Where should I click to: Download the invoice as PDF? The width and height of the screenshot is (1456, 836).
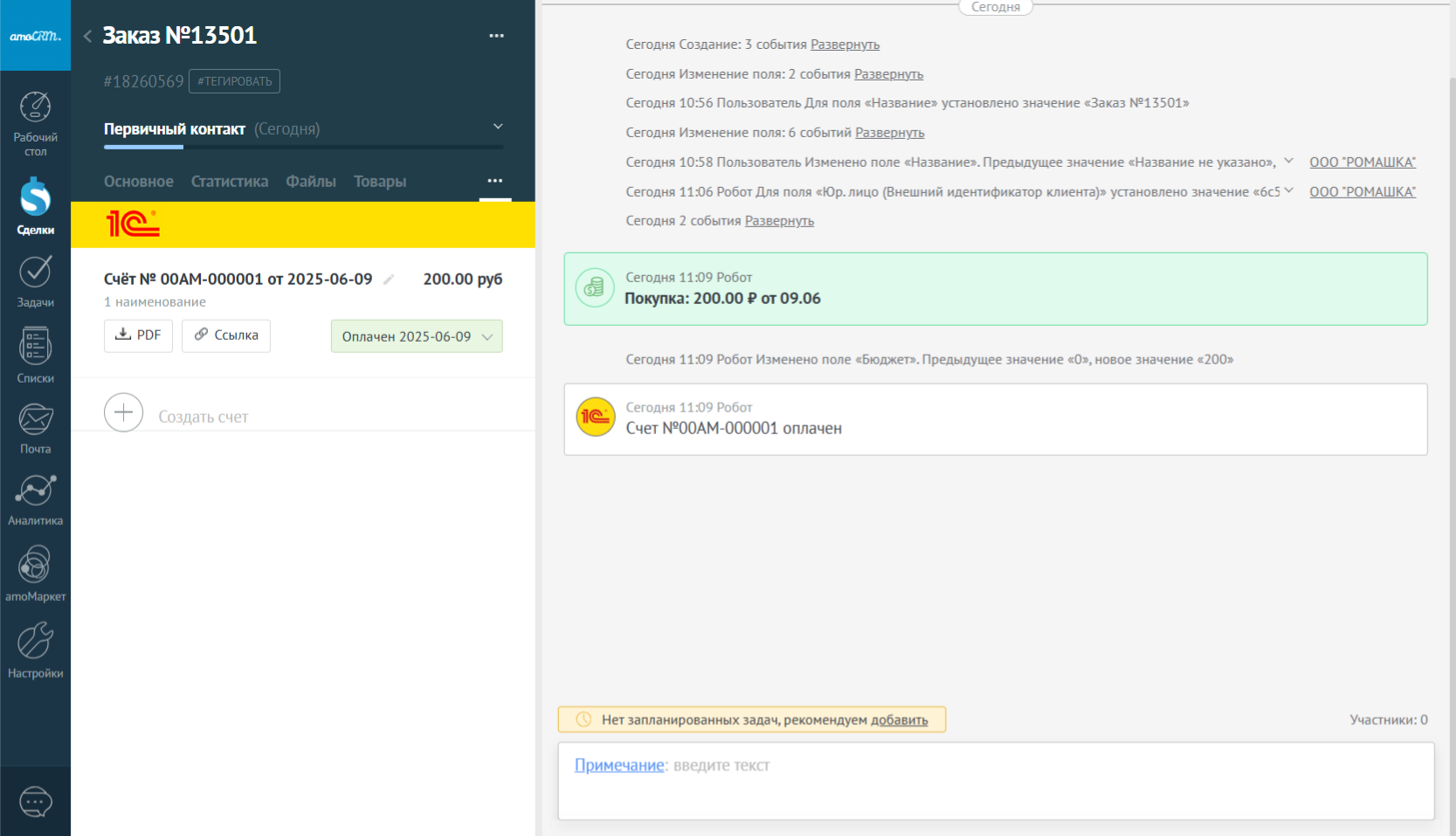coord(138,335)
